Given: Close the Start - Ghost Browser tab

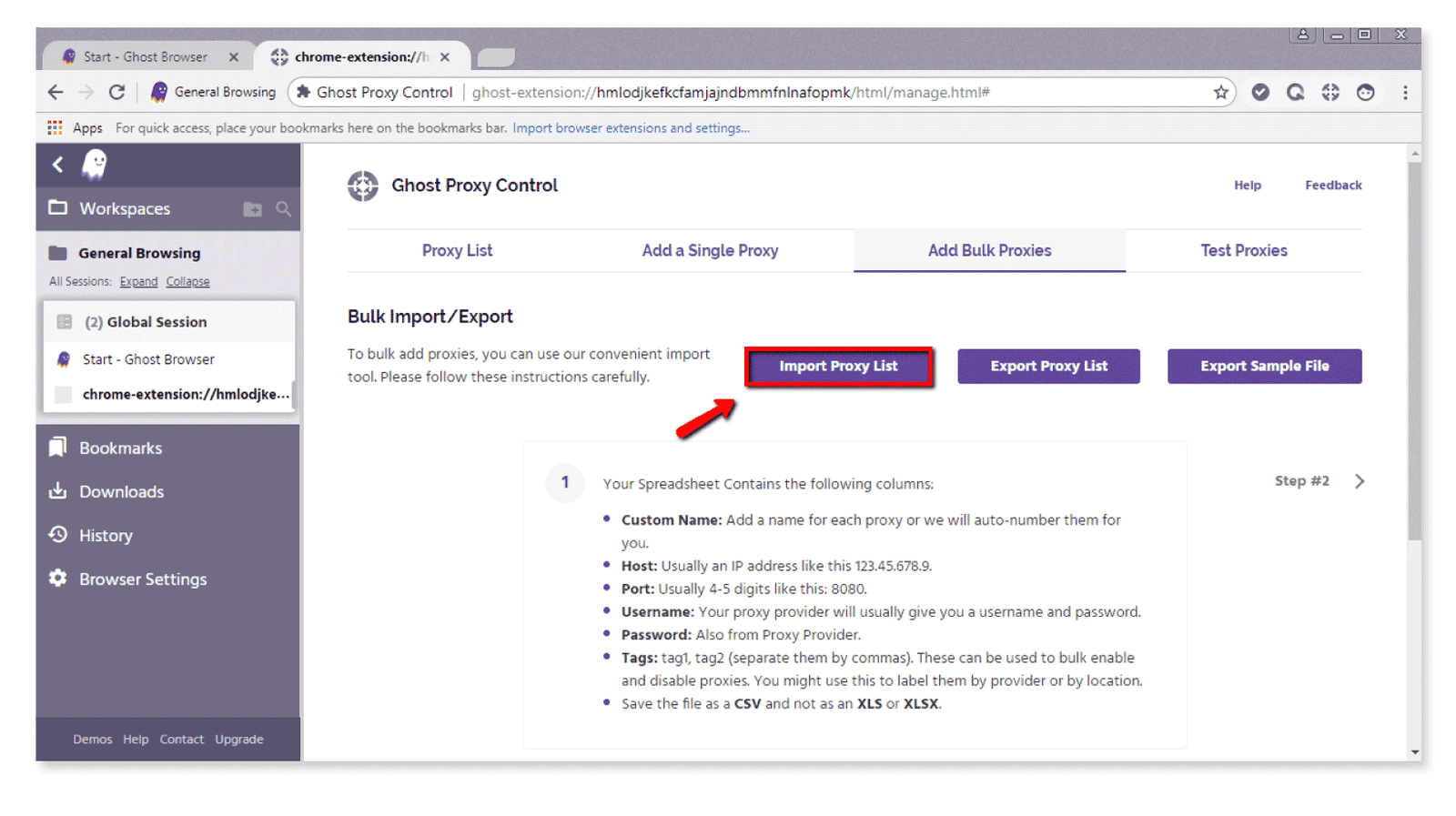Looking at the screenshot, I should (234, 56).
